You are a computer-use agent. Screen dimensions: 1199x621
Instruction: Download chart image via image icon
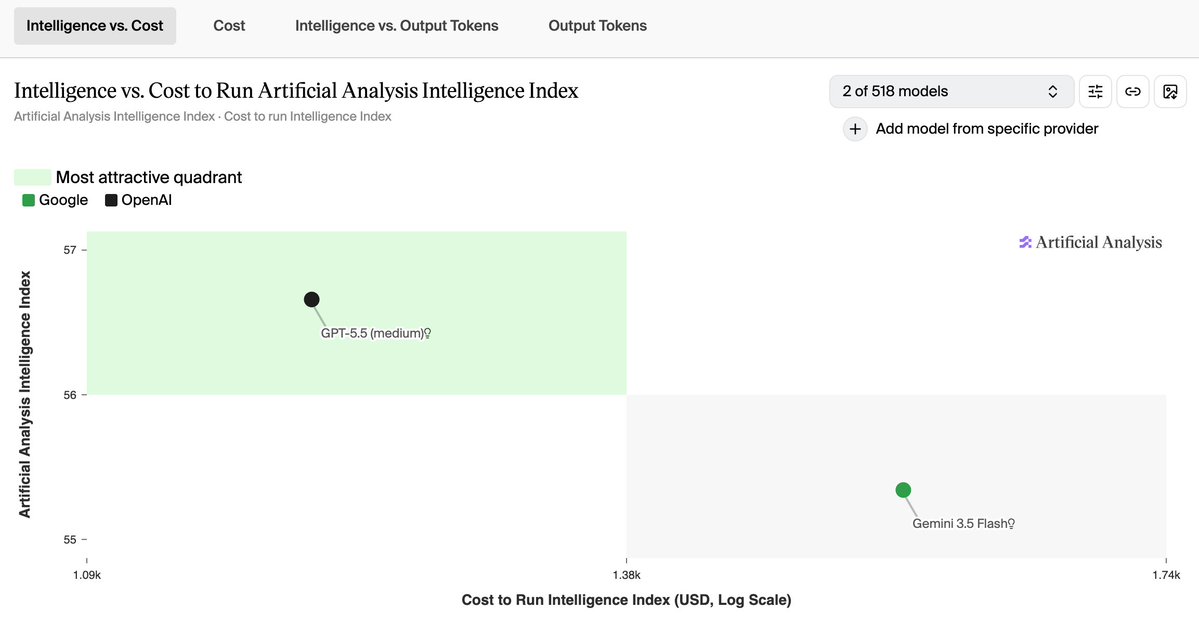[x=1170, y=92]
